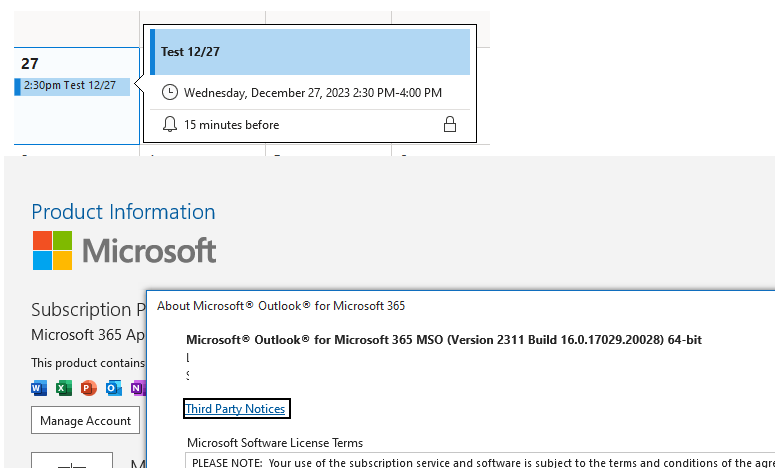Click the OneNote app icon
Image resolution: width=778 pixels, height=475 pixels.
(x=137, y=388)
